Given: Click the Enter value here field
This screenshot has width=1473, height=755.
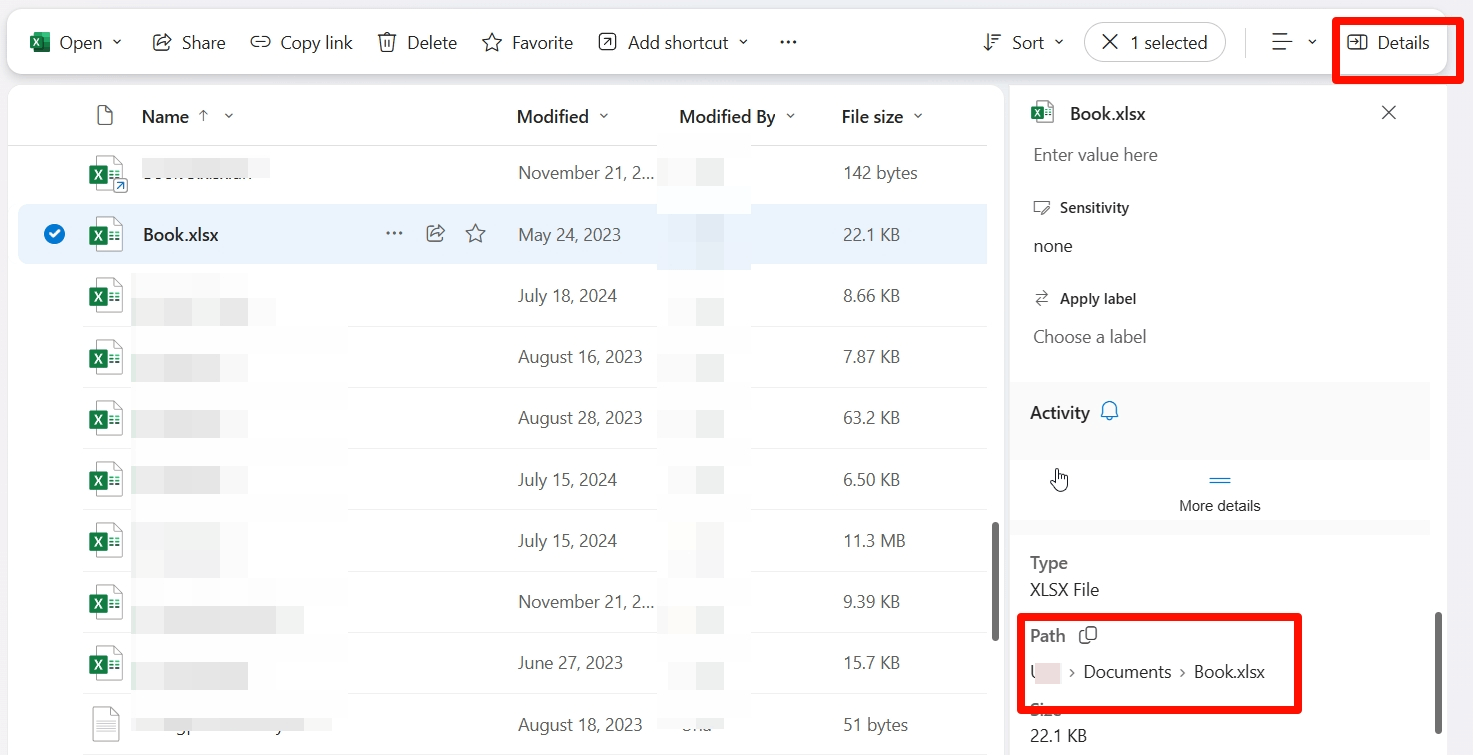Looking at the screenshot, I should (x=1095, y=155).
